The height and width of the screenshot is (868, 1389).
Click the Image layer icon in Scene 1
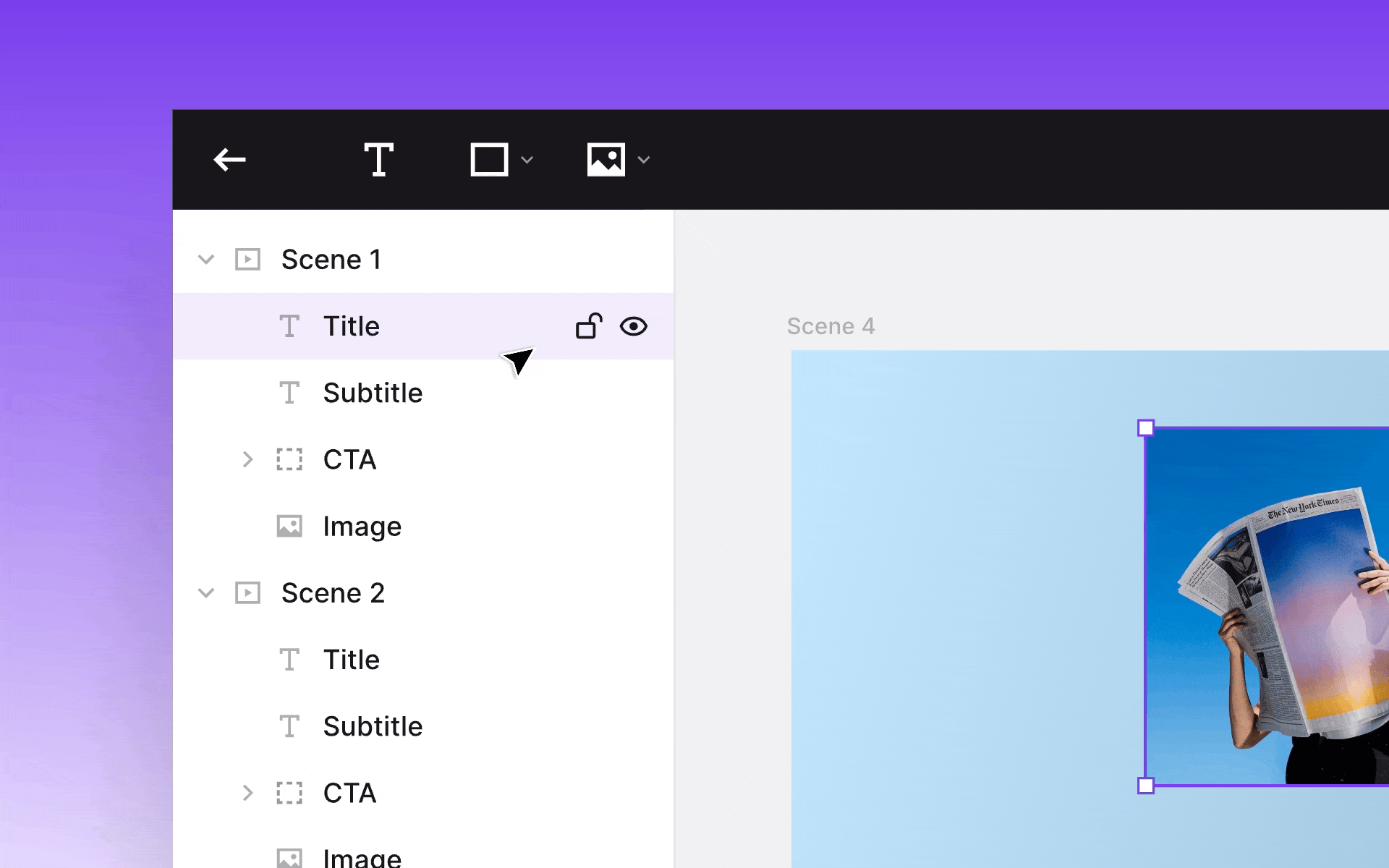289,526
